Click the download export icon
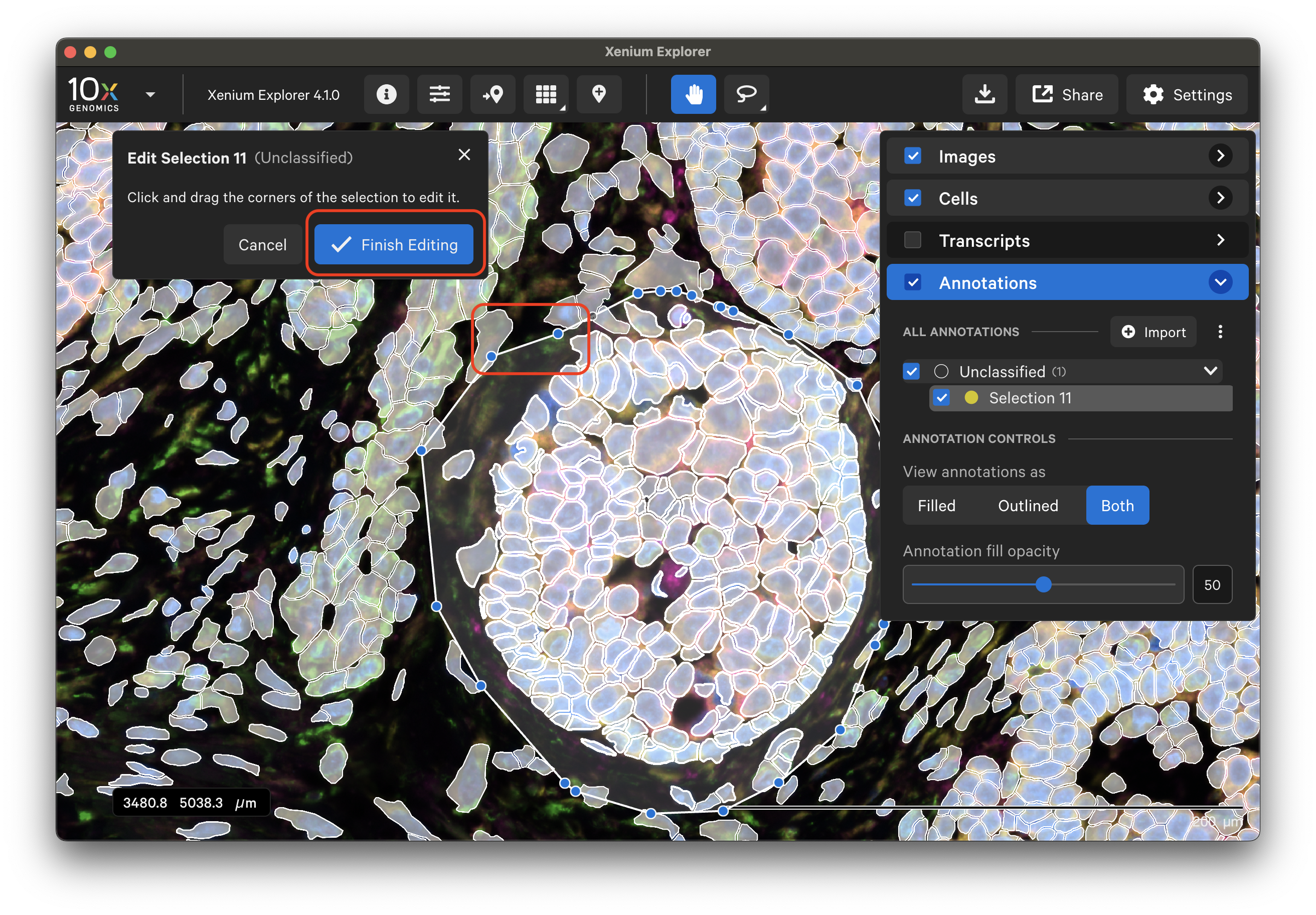The width and height of the screenshot is (1316, 915). point(984,94)
